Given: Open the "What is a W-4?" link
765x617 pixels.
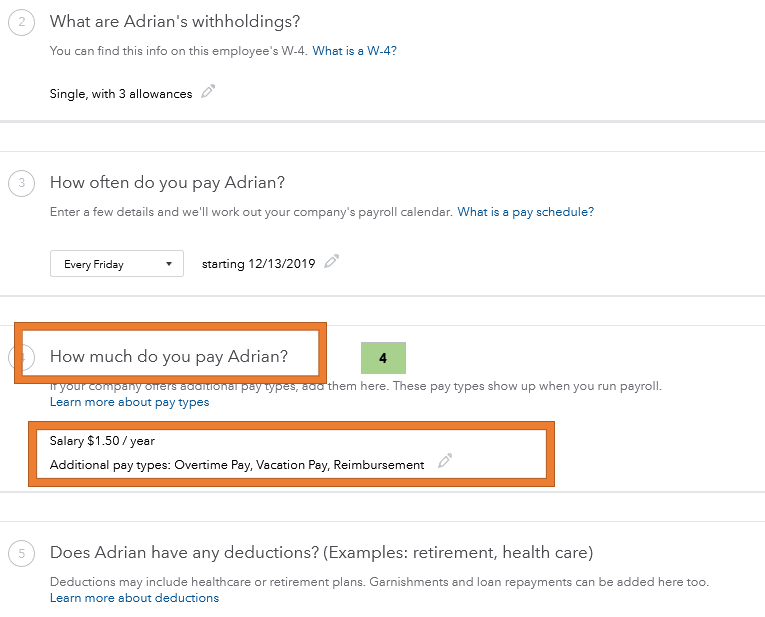Looking at the screenshot, I should point(354,51).
